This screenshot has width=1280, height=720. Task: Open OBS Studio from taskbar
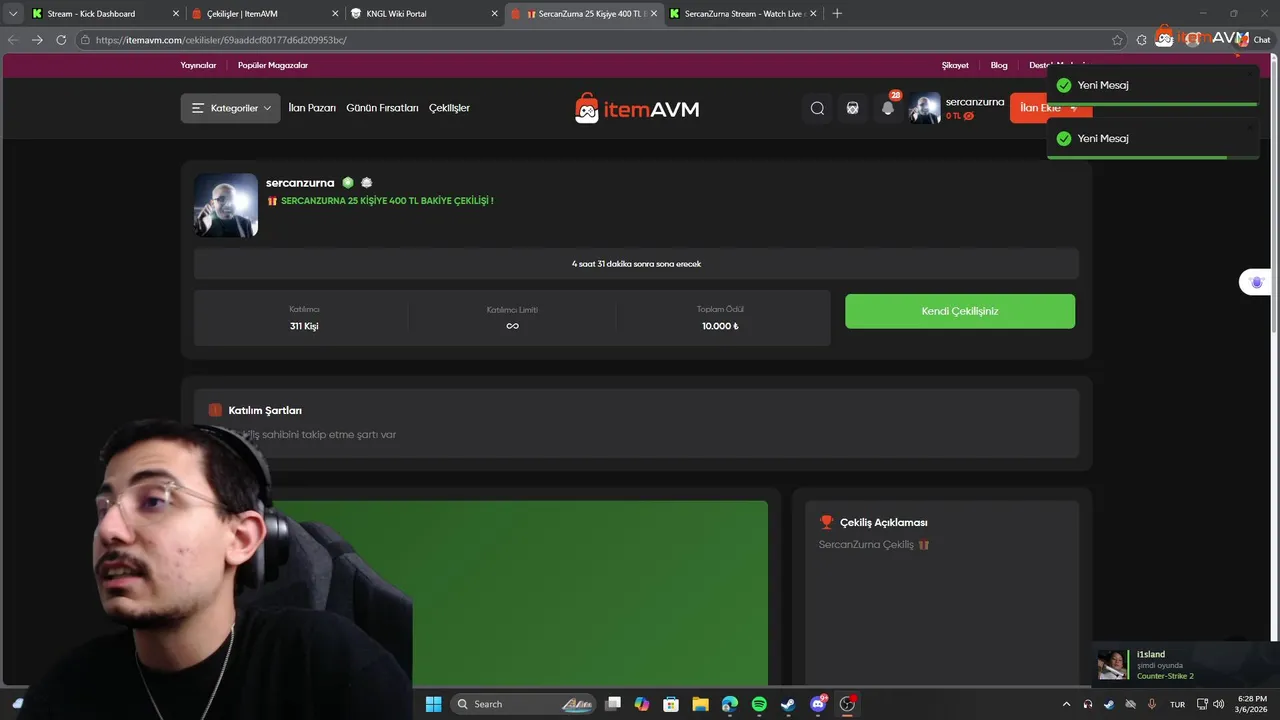click(x=848, y=704)
